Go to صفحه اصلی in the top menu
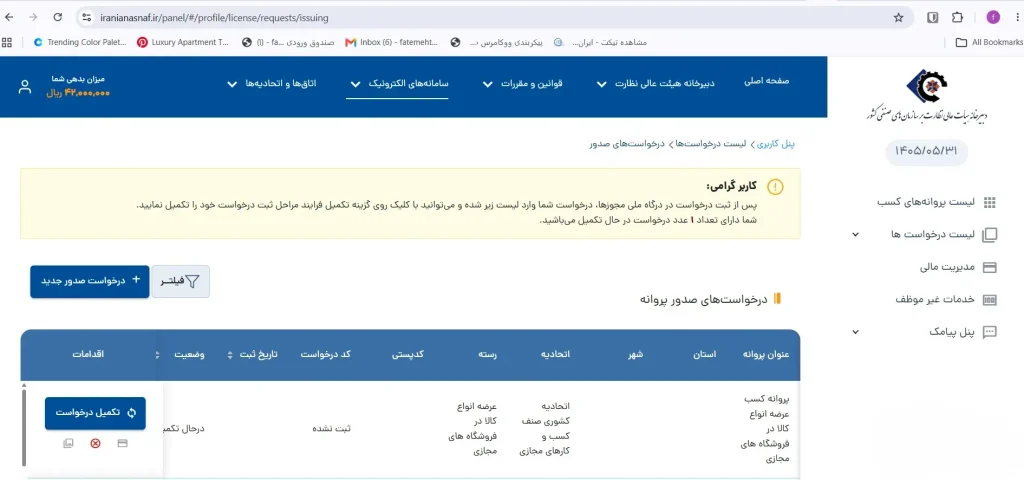Screen dimensions: 1024x480 [x=767, y=82]
